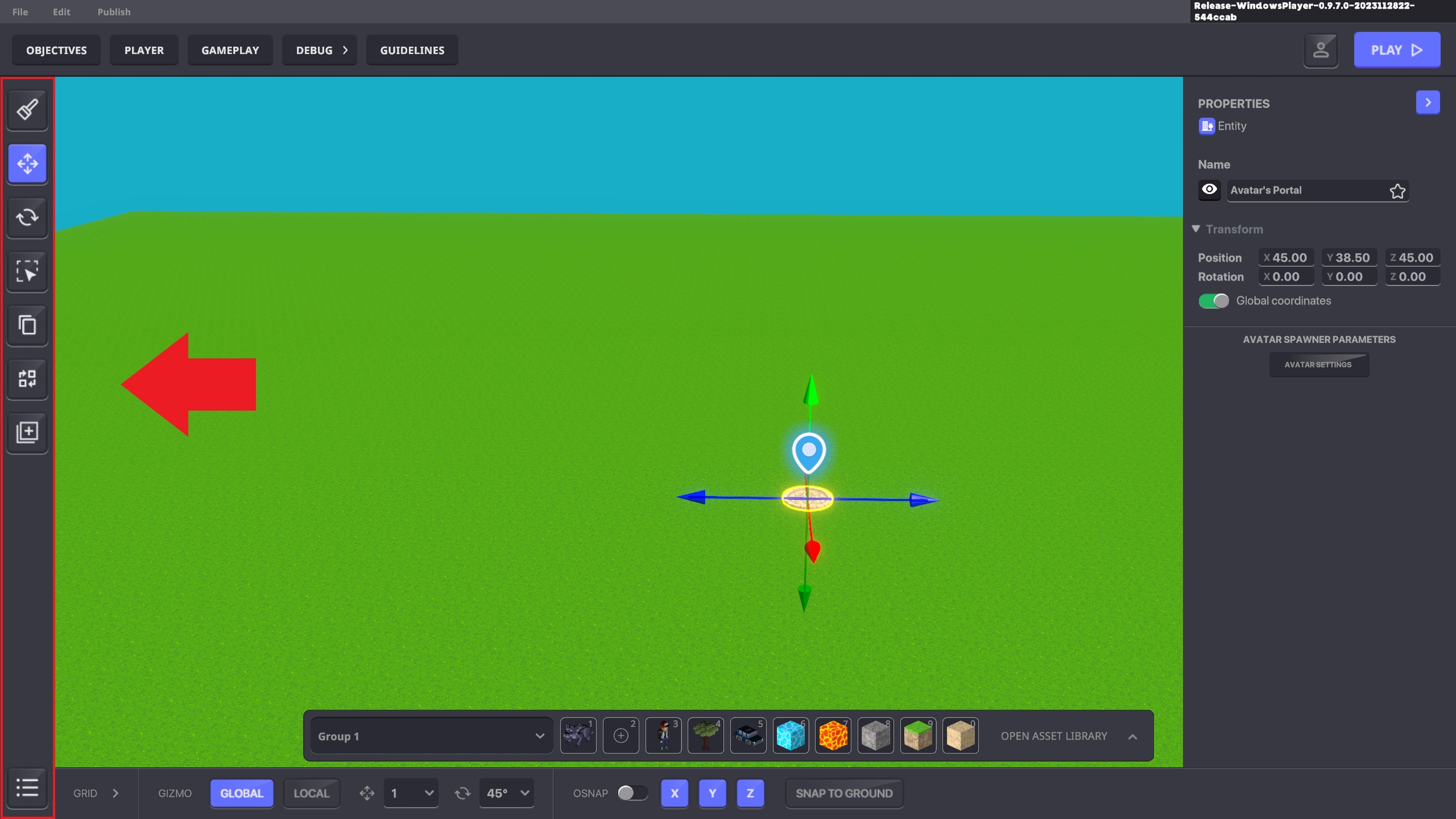Enable the OSNAP toggle
This screenshot has height=819, width=1456.
click(x=632, y=792)
